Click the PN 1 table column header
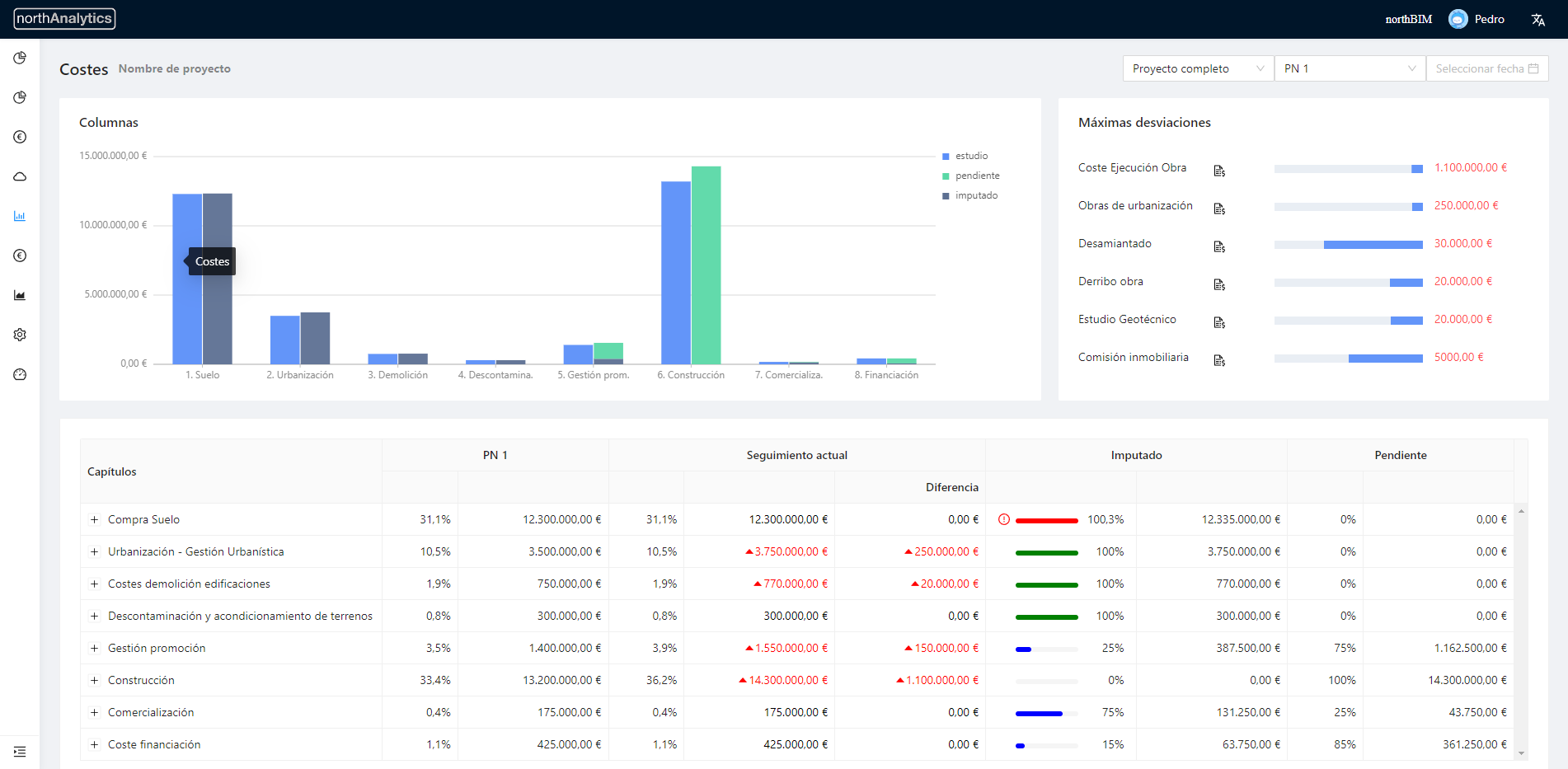Image resolution: width=1568 pixels, height=769 pixels. pos(495,455)
